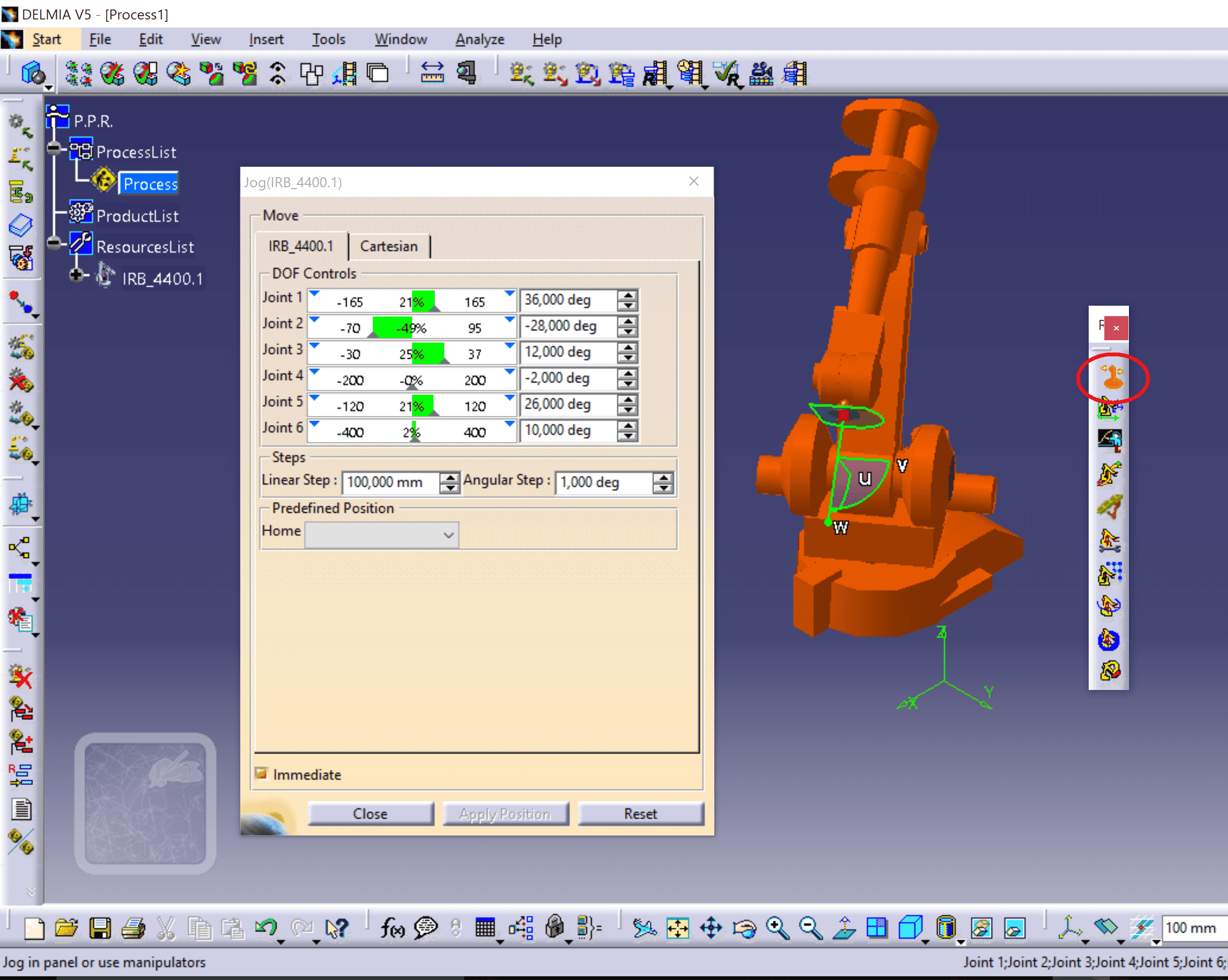This screenshot has width=1228, height=980.
Task: Collapse the ProcessList tree node
Action: point(54,149)
